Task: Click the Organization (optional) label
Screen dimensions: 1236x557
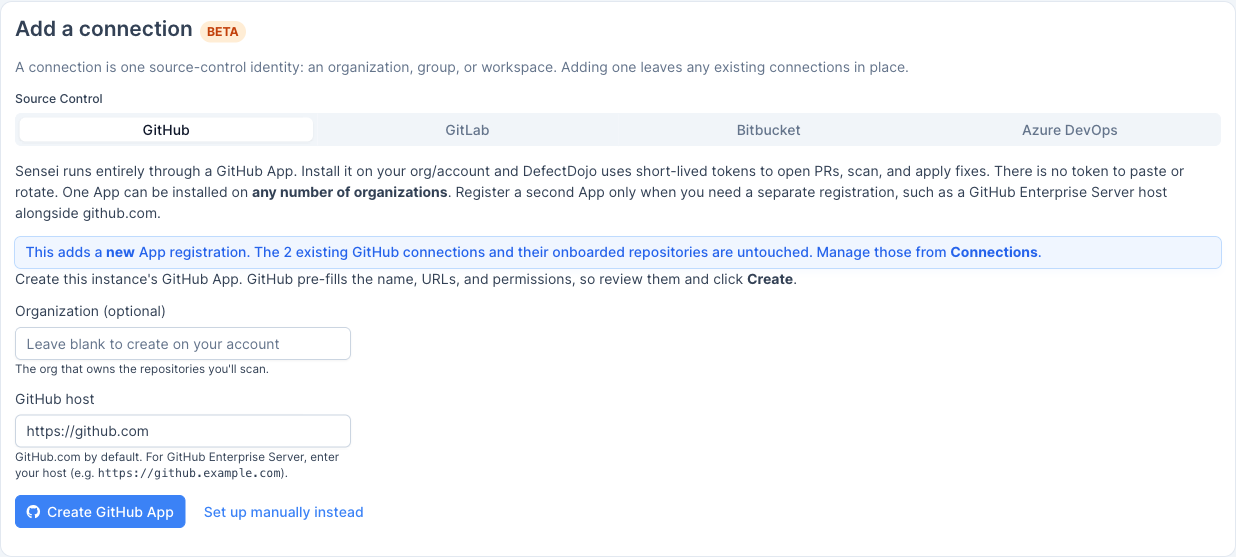Action: [90, 311]
